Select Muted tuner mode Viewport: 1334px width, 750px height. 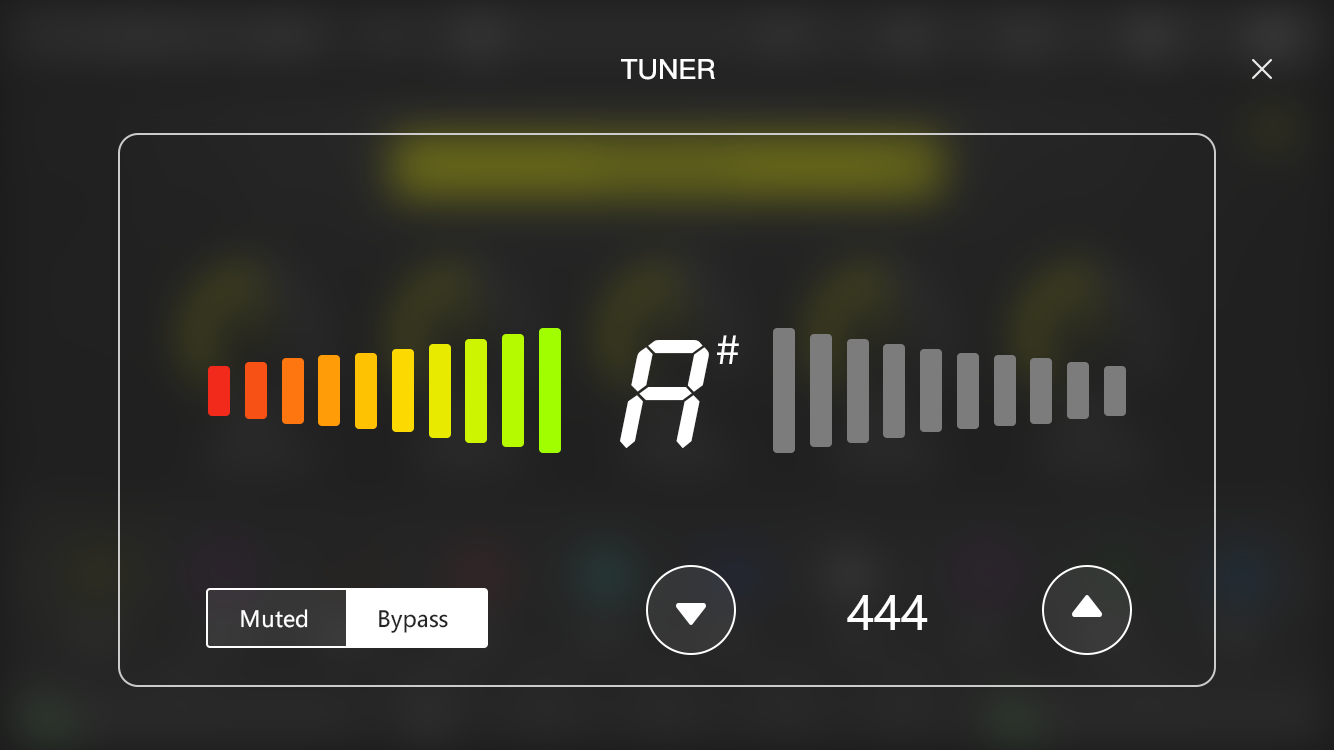coord(276,619)
